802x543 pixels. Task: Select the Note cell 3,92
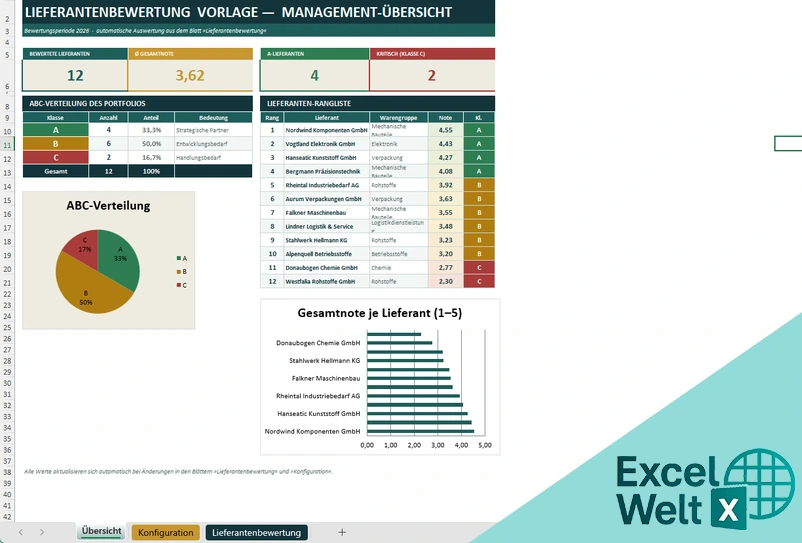(445, 185)
